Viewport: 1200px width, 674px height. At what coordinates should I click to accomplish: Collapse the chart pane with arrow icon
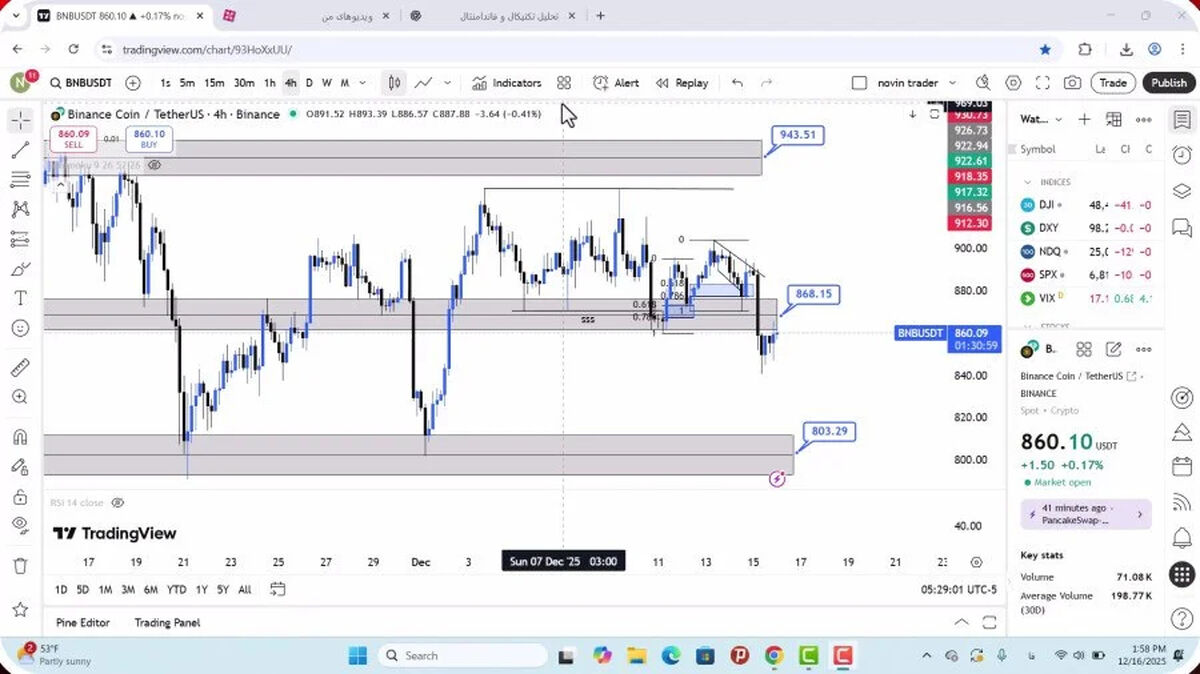click(912, 114)
